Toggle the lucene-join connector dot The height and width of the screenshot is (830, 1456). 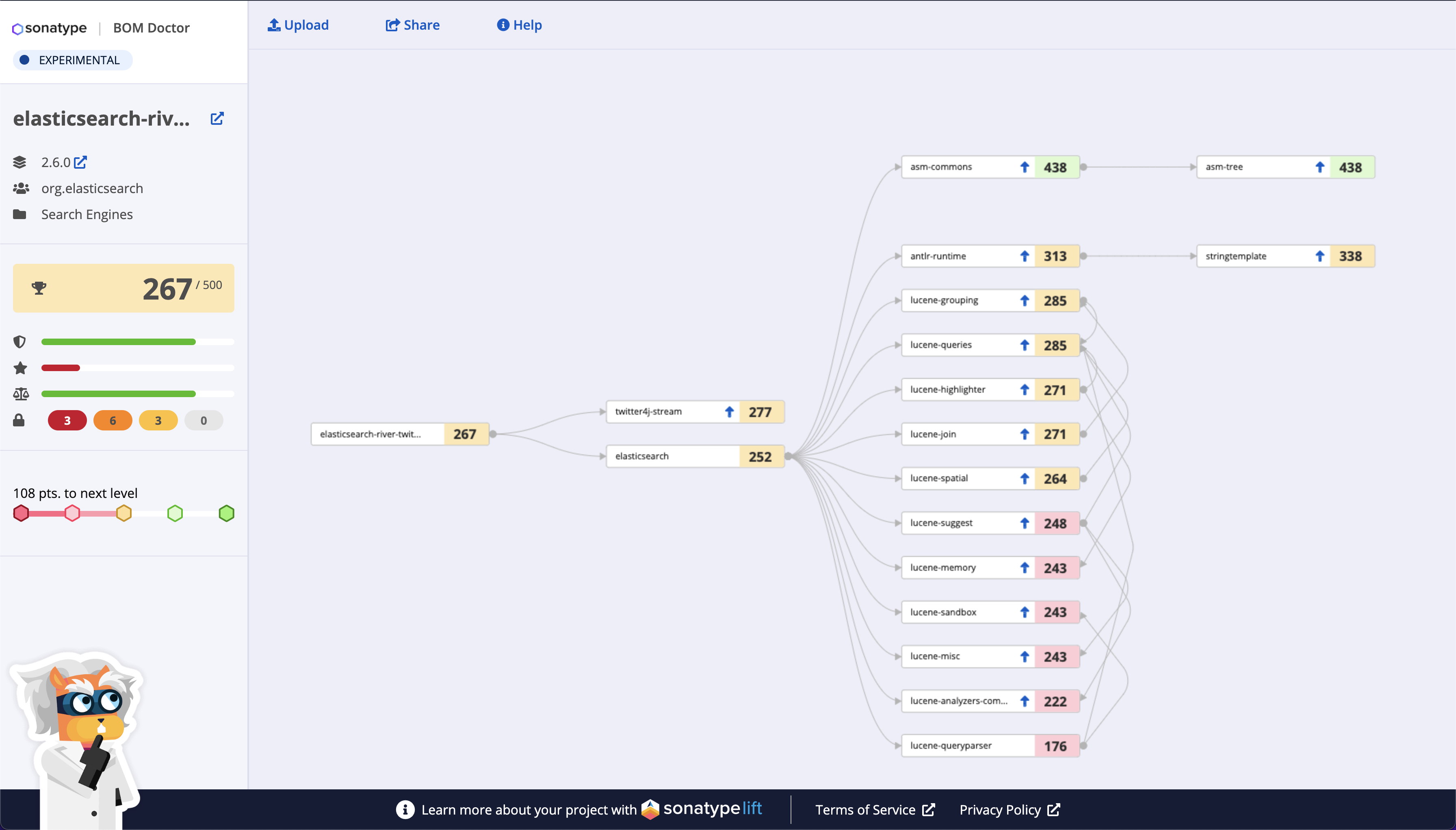click(1083, 435)
